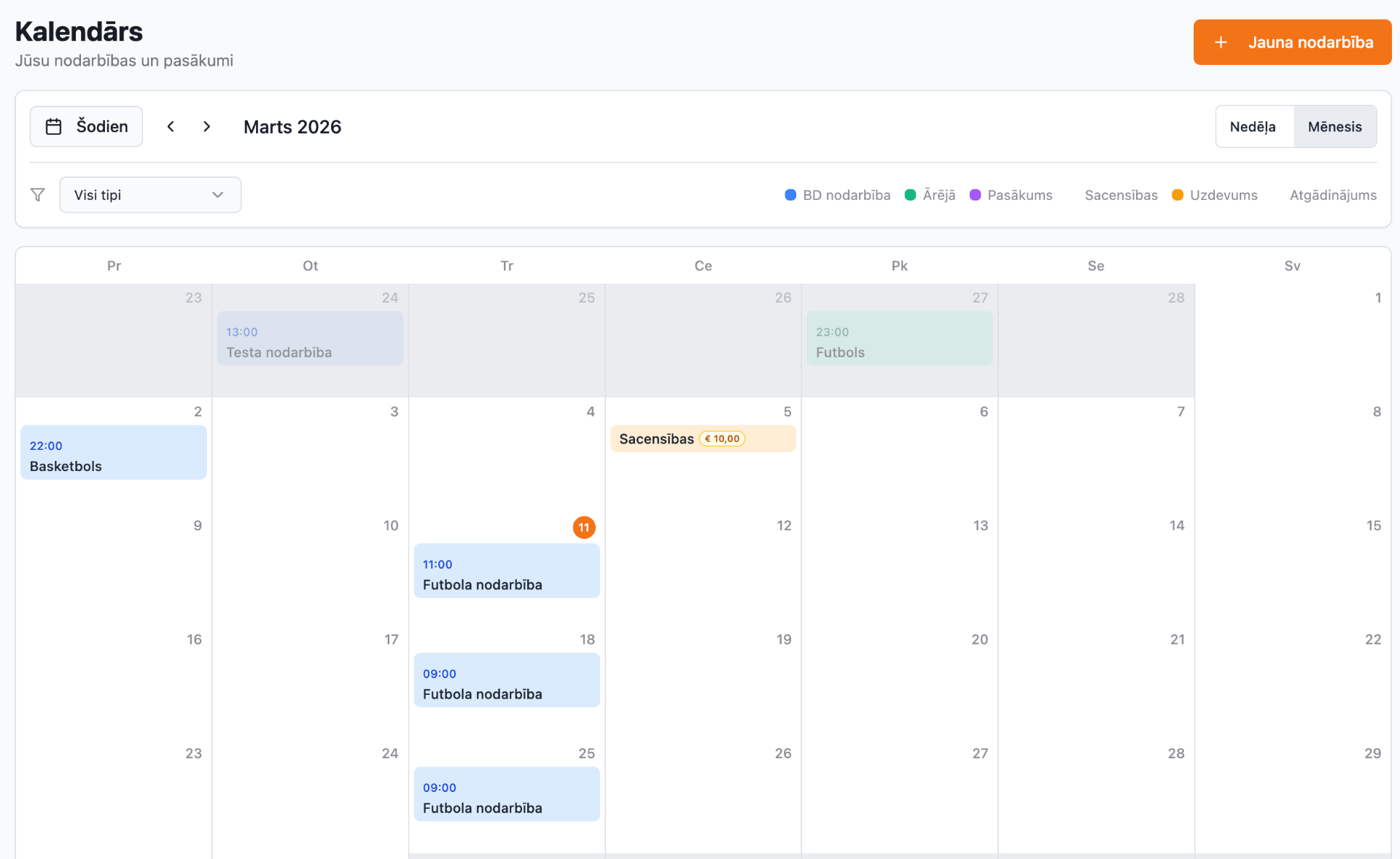Go to next month arrow
The image size is (1400, 859).
207,126
